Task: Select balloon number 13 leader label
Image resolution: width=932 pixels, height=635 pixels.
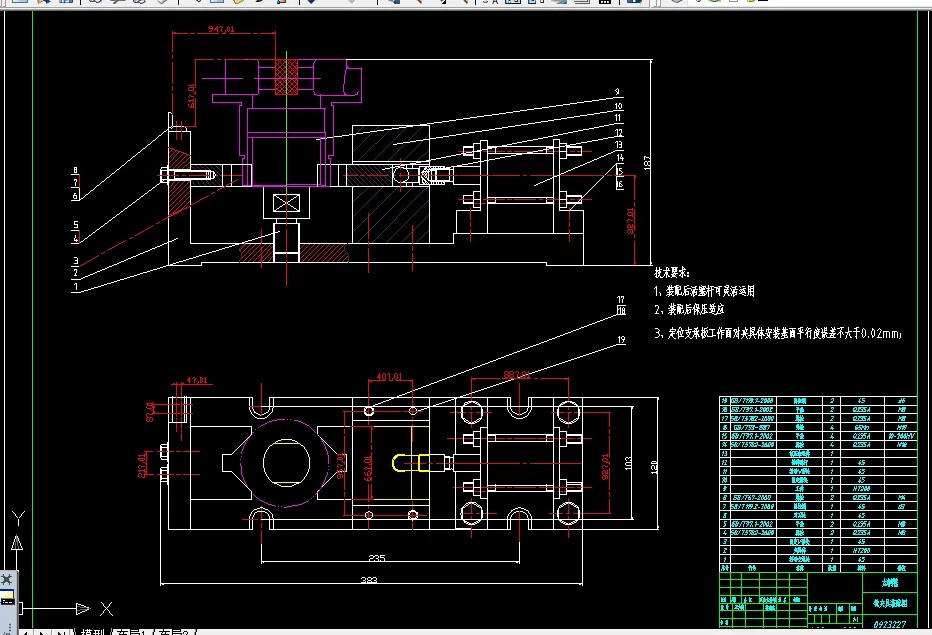Action: click(x=619, y=144)
